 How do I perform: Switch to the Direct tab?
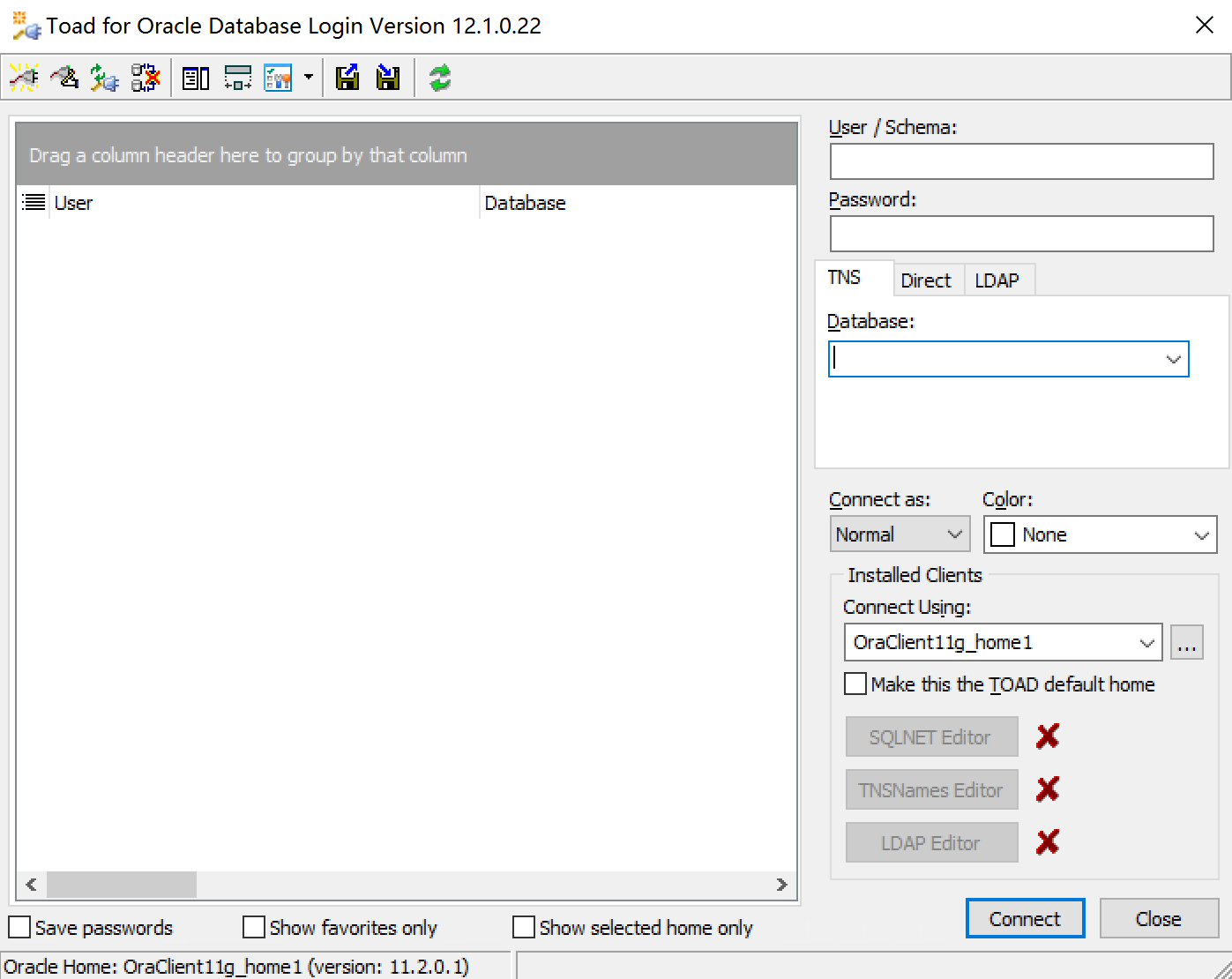(x=926, y=280)
